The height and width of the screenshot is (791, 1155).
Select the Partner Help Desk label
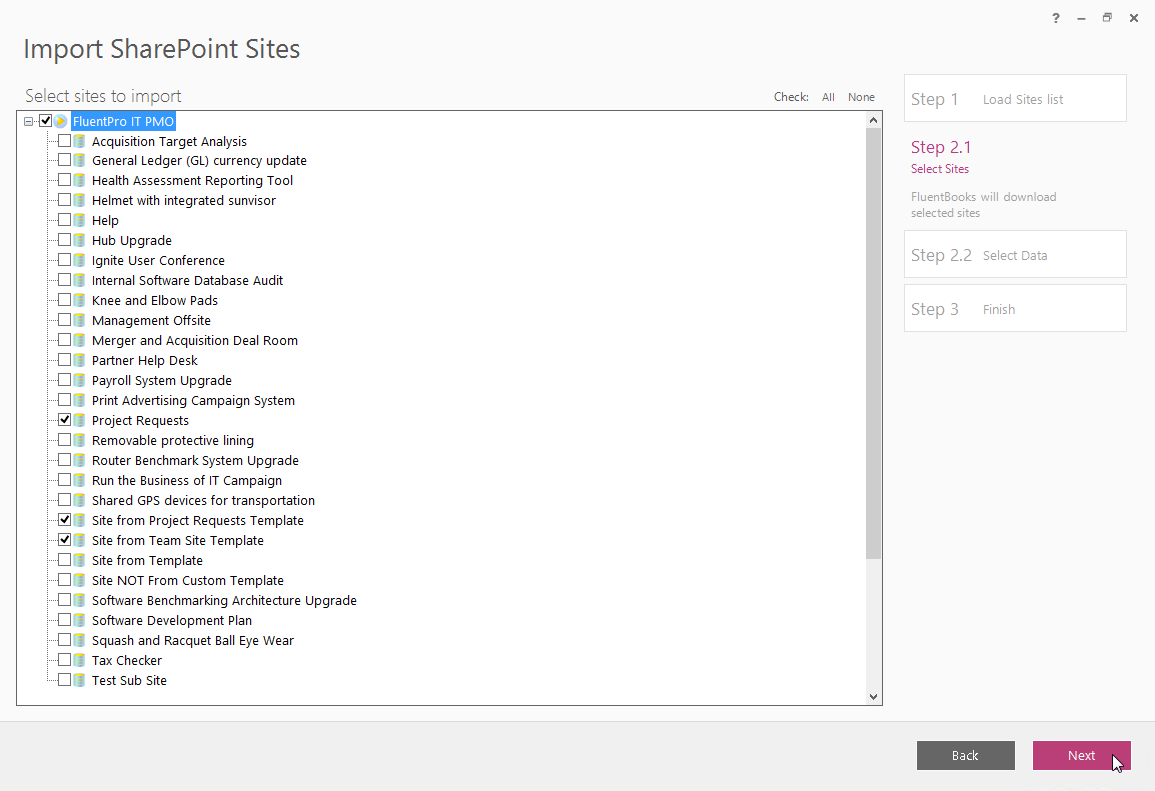(144, 360)
